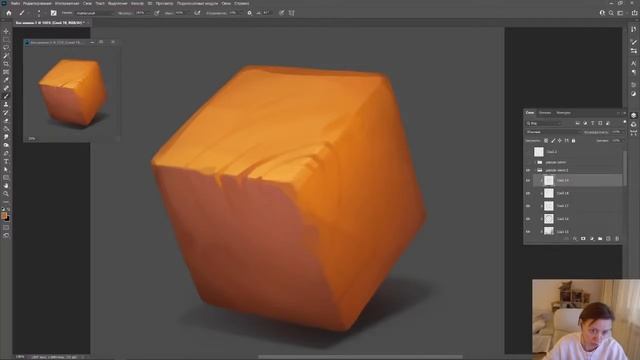Toggle Quick Mask mode in the toolbar
This screenshot has width=640, height=360.
tap(6, 227)
